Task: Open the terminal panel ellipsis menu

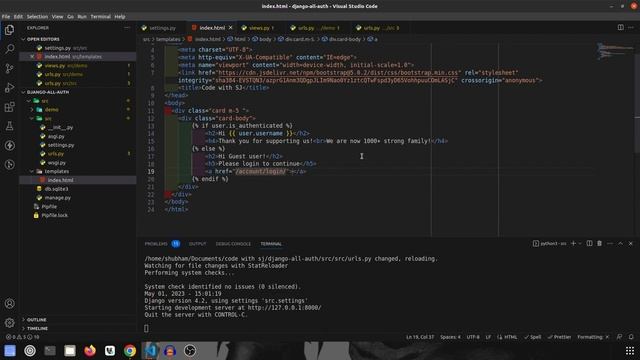Action: [x=610, y=243]
